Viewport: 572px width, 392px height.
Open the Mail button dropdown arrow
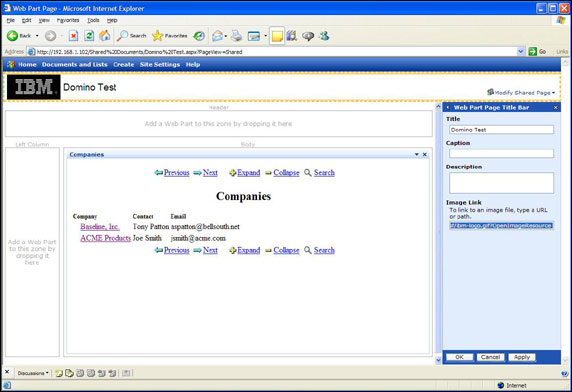226,36
